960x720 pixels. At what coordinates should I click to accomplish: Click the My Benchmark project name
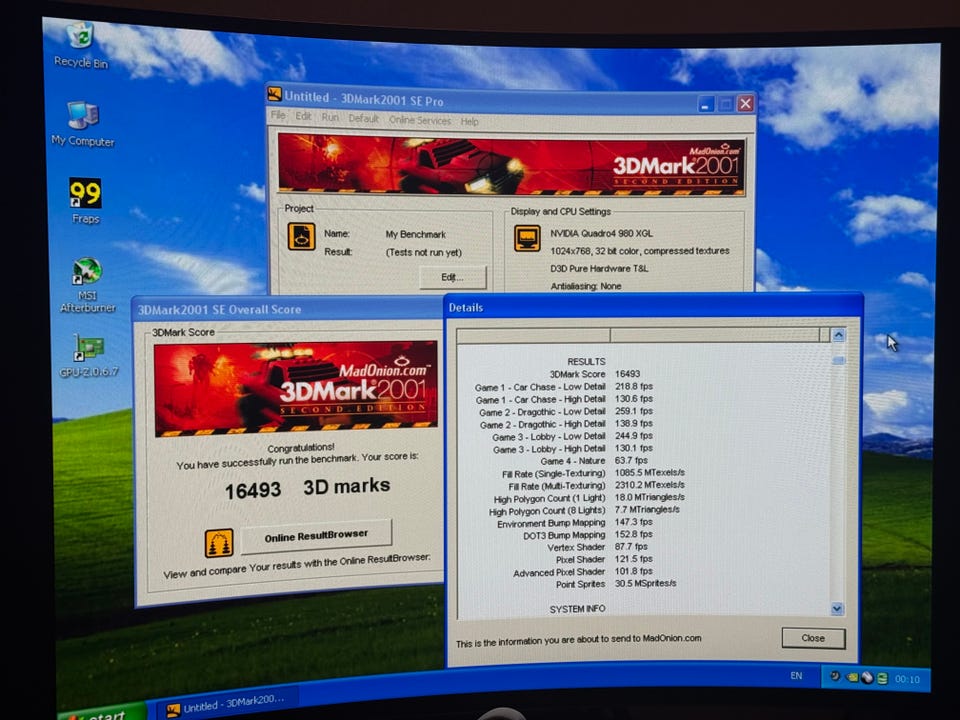pyautogui.click(x=416, y=234)
